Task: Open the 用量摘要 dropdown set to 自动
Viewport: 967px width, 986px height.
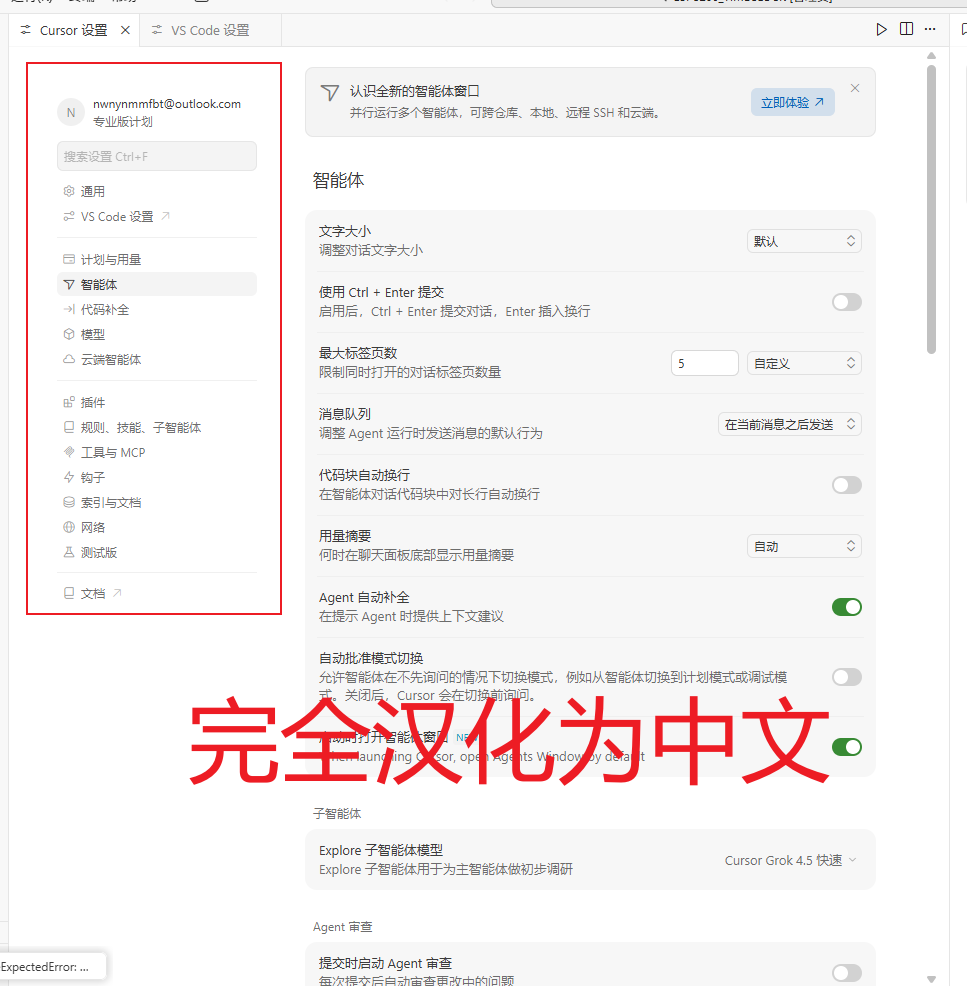Action: [804, 546]
